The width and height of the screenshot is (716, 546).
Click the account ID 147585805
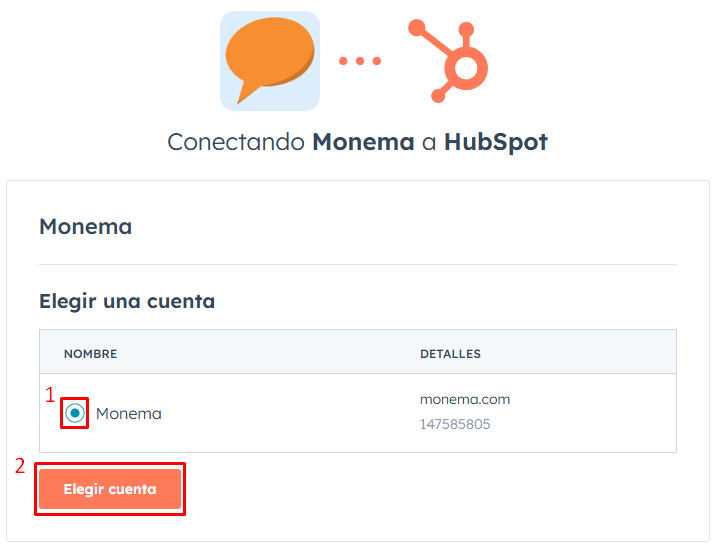(455, 425)
